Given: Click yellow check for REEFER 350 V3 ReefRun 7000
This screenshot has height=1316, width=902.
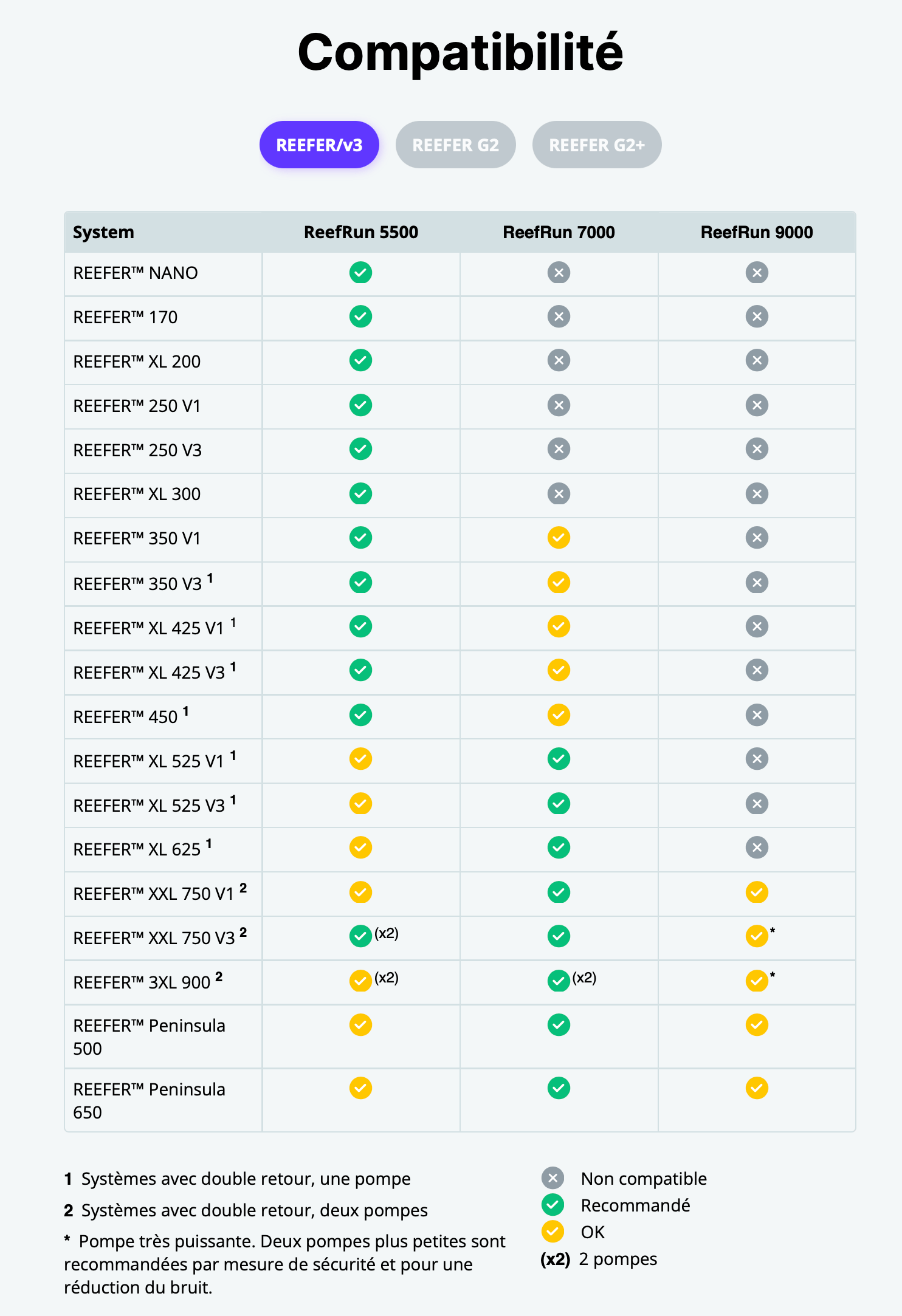Looking at the screenshot, I should pyautogui.click(x=559, y=583).
